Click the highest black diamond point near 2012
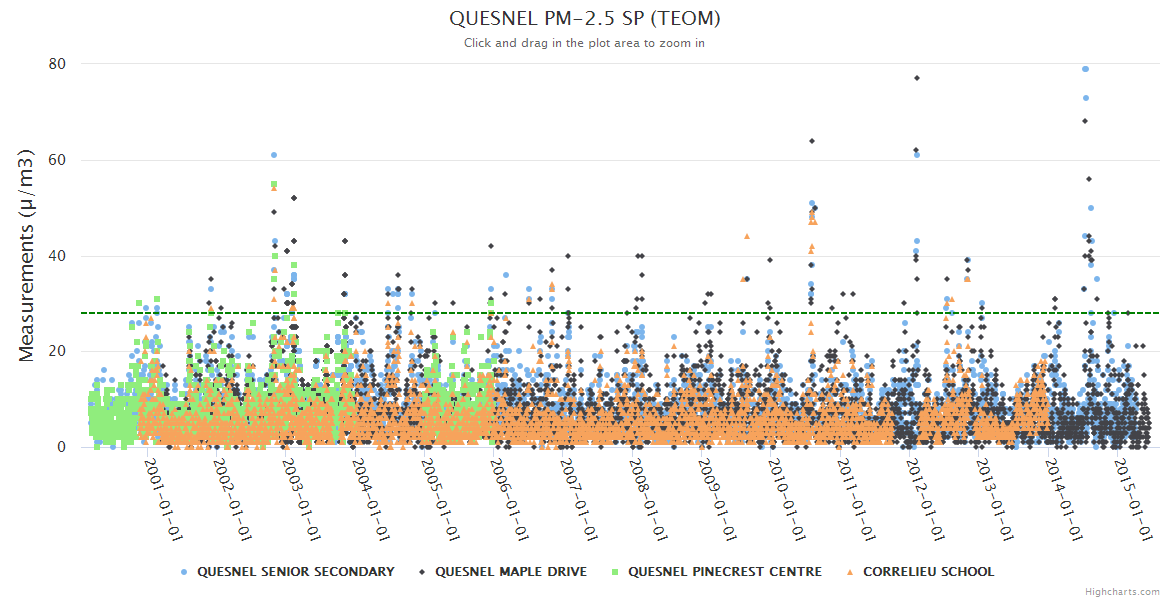 click(x=916, y=78)
